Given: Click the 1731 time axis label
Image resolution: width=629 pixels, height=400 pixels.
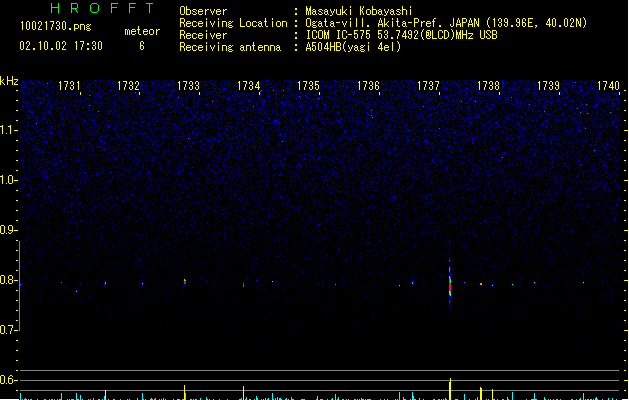Looking at the screenshot, I should point(69,86).
